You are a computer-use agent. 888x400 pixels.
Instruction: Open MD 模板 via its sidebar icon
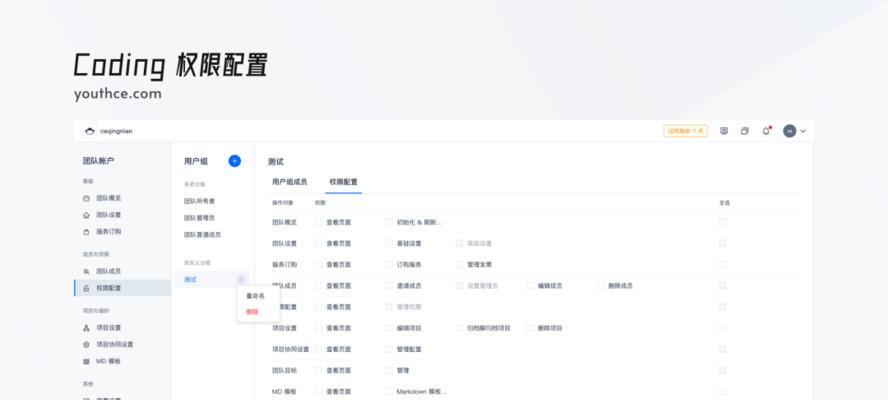click(x=86, y=361)
